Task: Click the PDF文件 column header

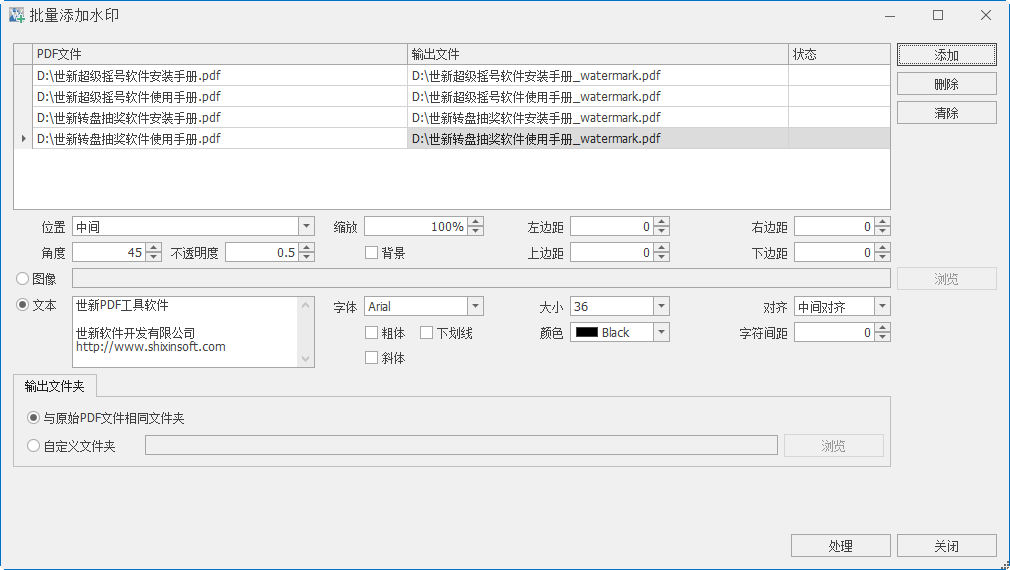Action: (x=220, y=54)
